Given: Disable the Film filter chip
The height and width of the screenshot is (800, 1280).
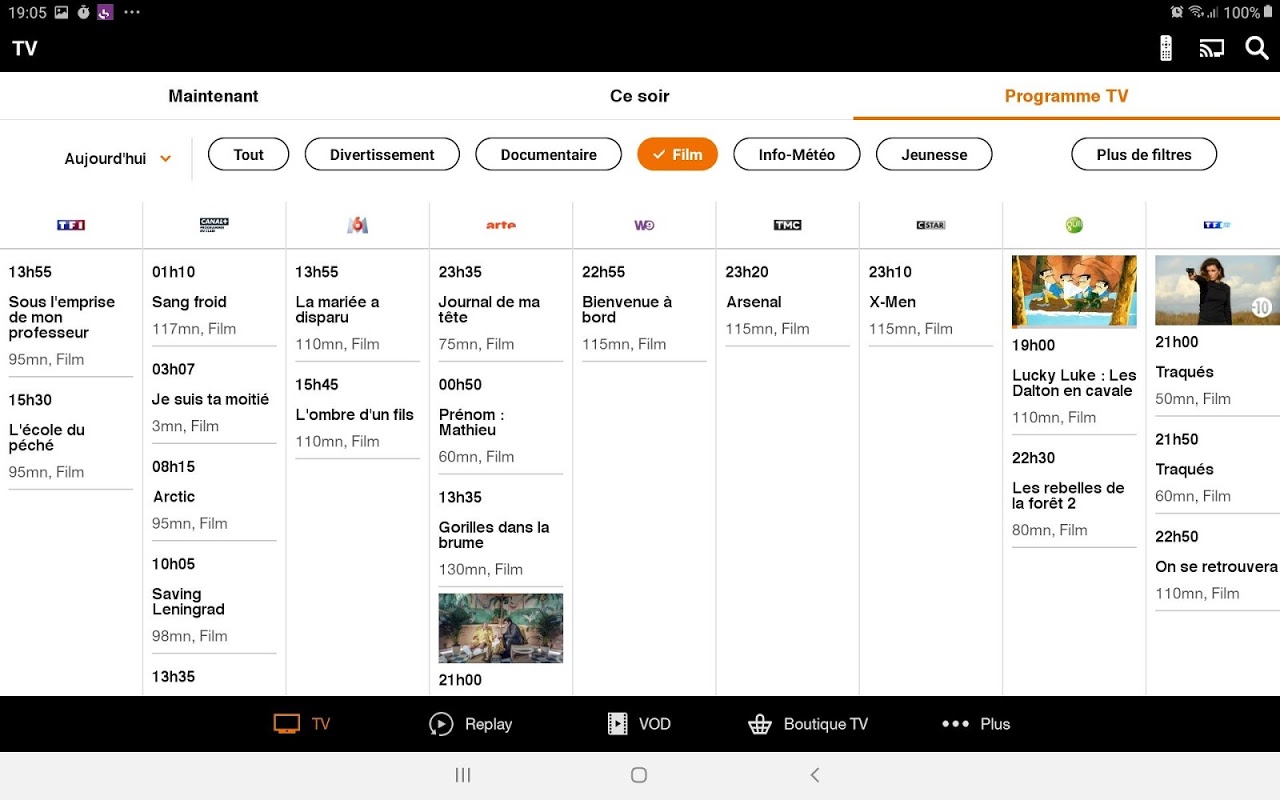Looking at the screenshot, I should 677,154.
